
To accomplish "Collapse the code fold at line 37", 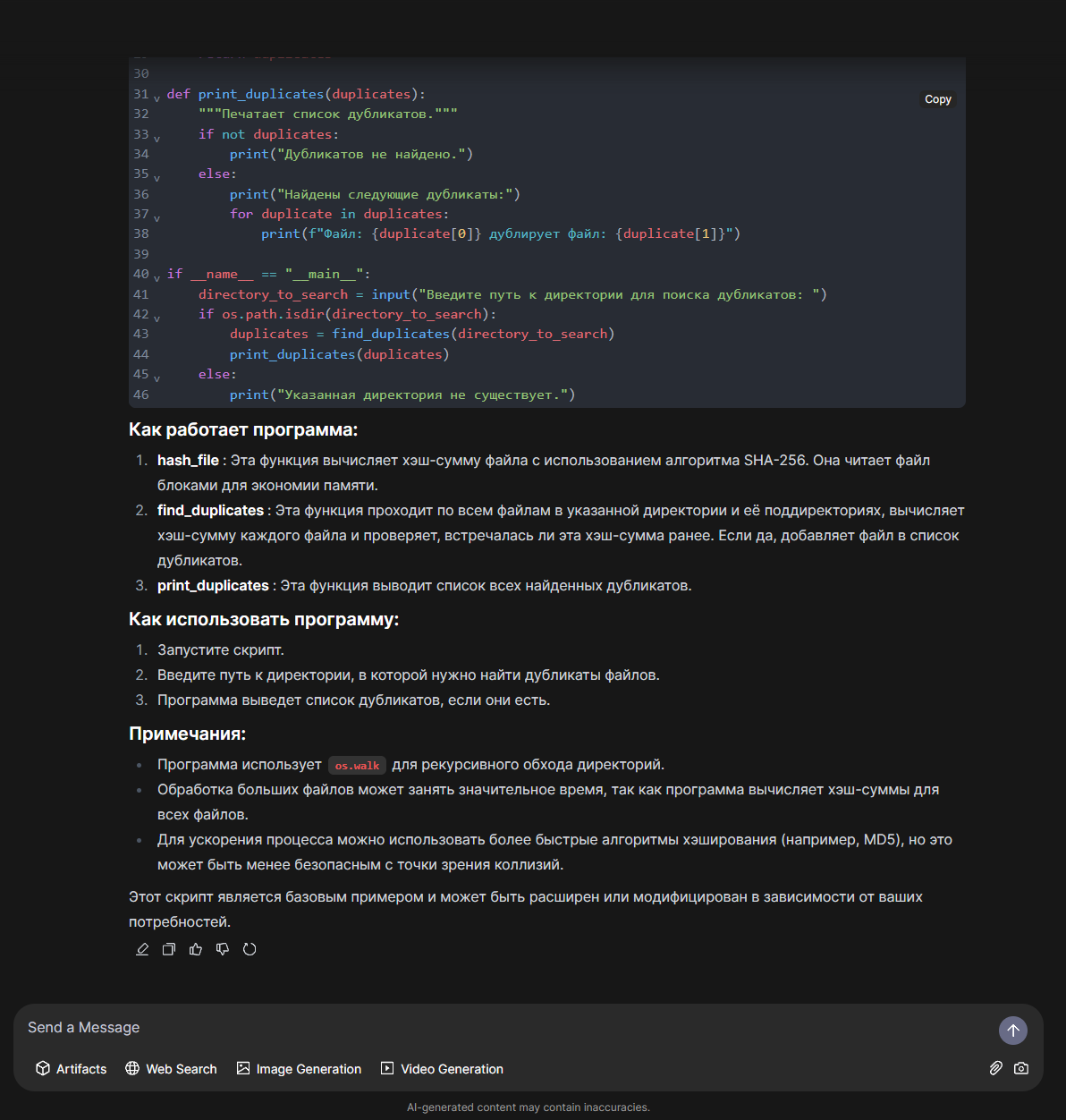I will 157,218.
